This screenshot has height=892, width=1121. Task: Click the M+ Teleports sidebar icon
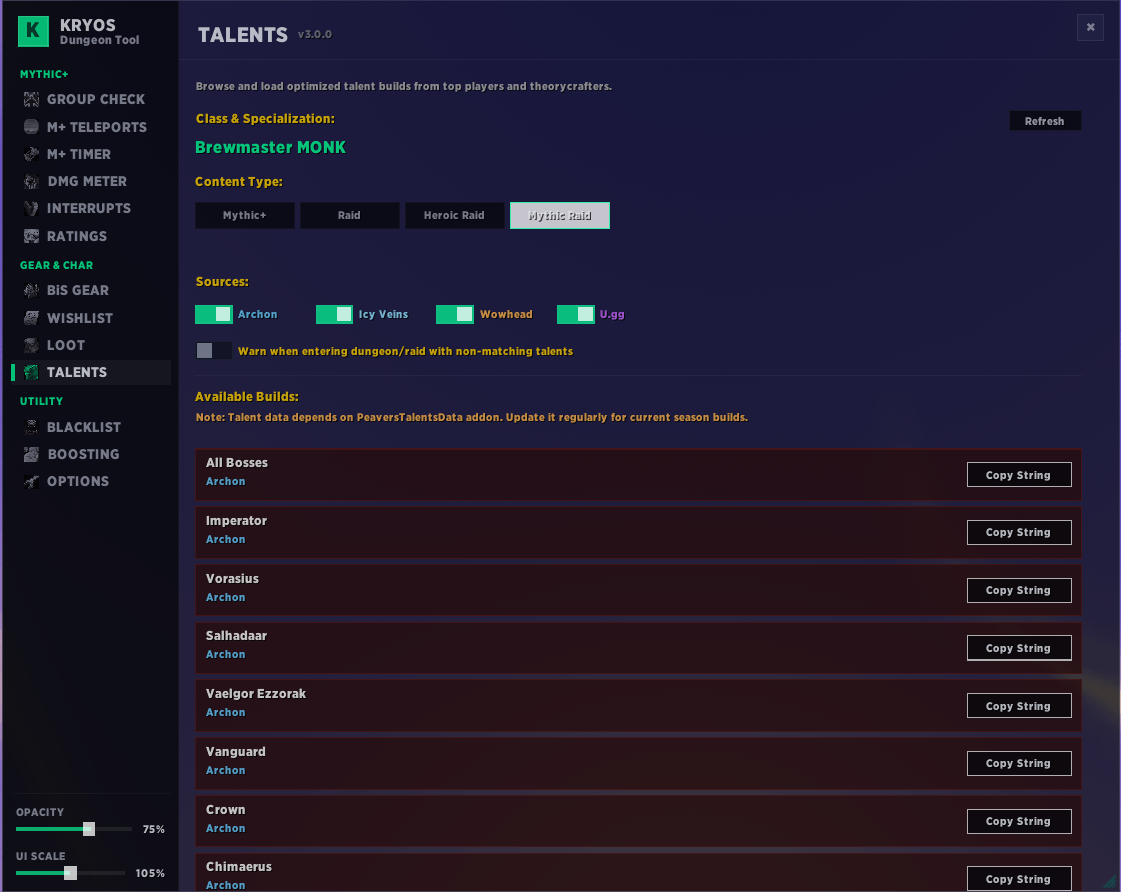click(x=31, y=127)
